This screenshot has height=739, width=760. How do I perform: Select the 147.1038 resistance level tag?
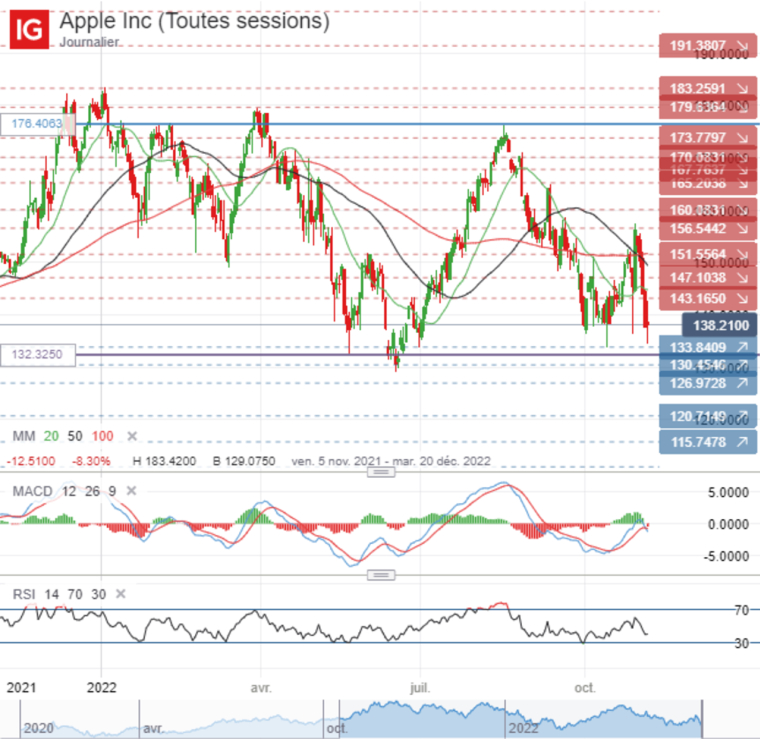pos(708,278)
